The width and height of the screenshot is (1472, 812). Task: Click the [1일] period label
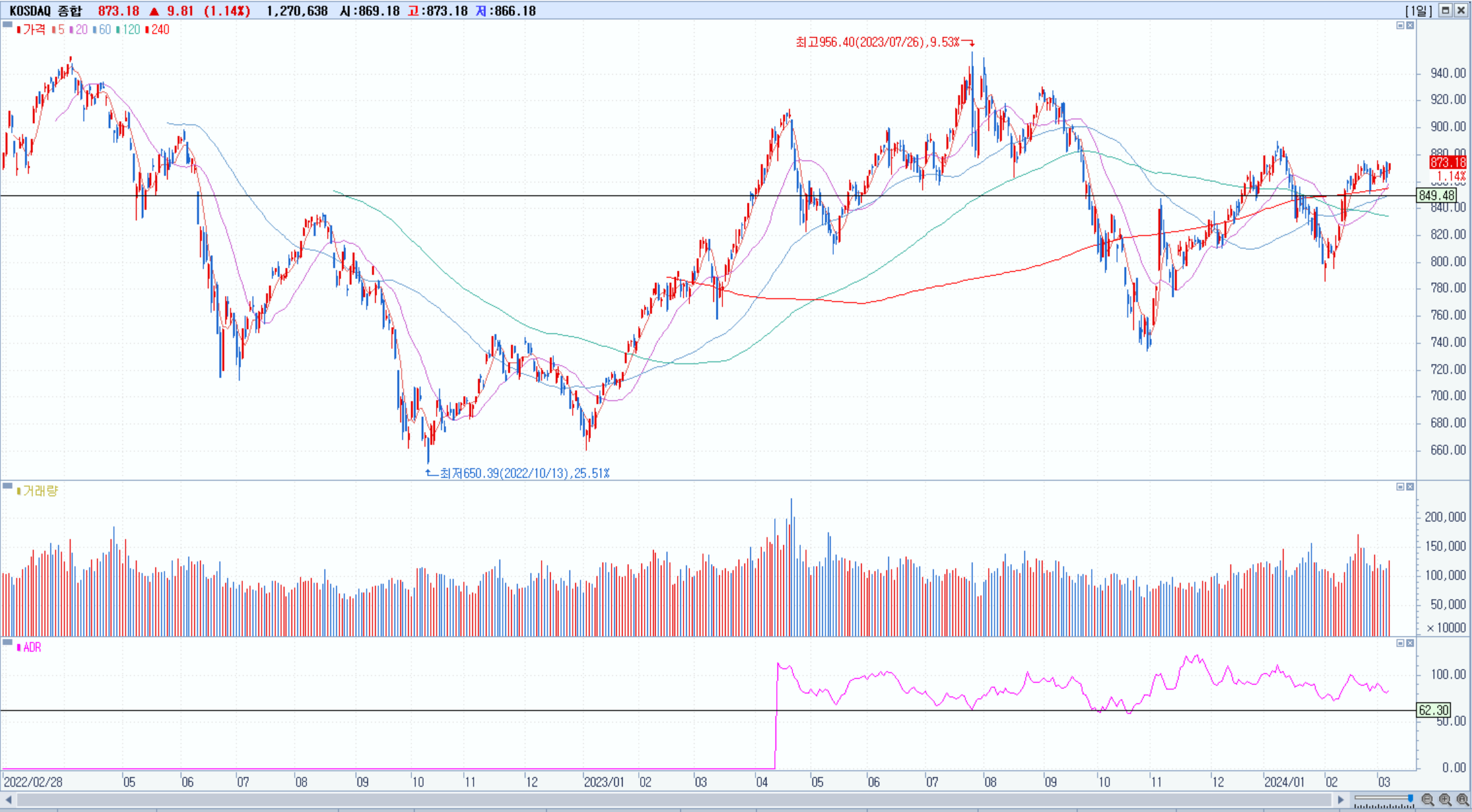(x=1419, y=10)
